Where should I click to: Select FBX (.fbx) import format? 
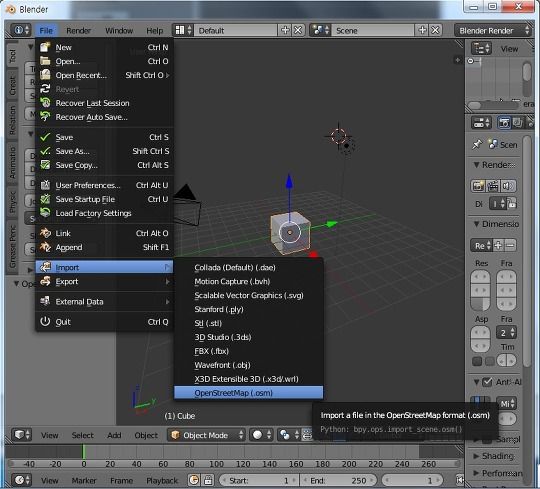pyautogui.click(x=248, y=351)
